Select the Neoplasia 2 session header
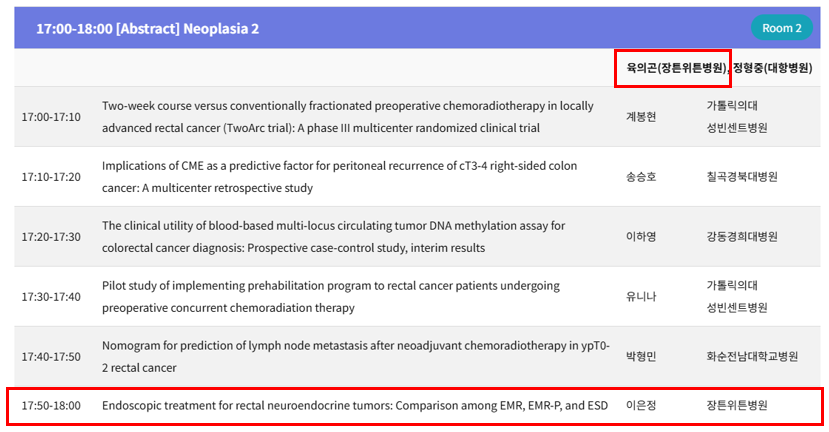 click(x=147, y=28)
